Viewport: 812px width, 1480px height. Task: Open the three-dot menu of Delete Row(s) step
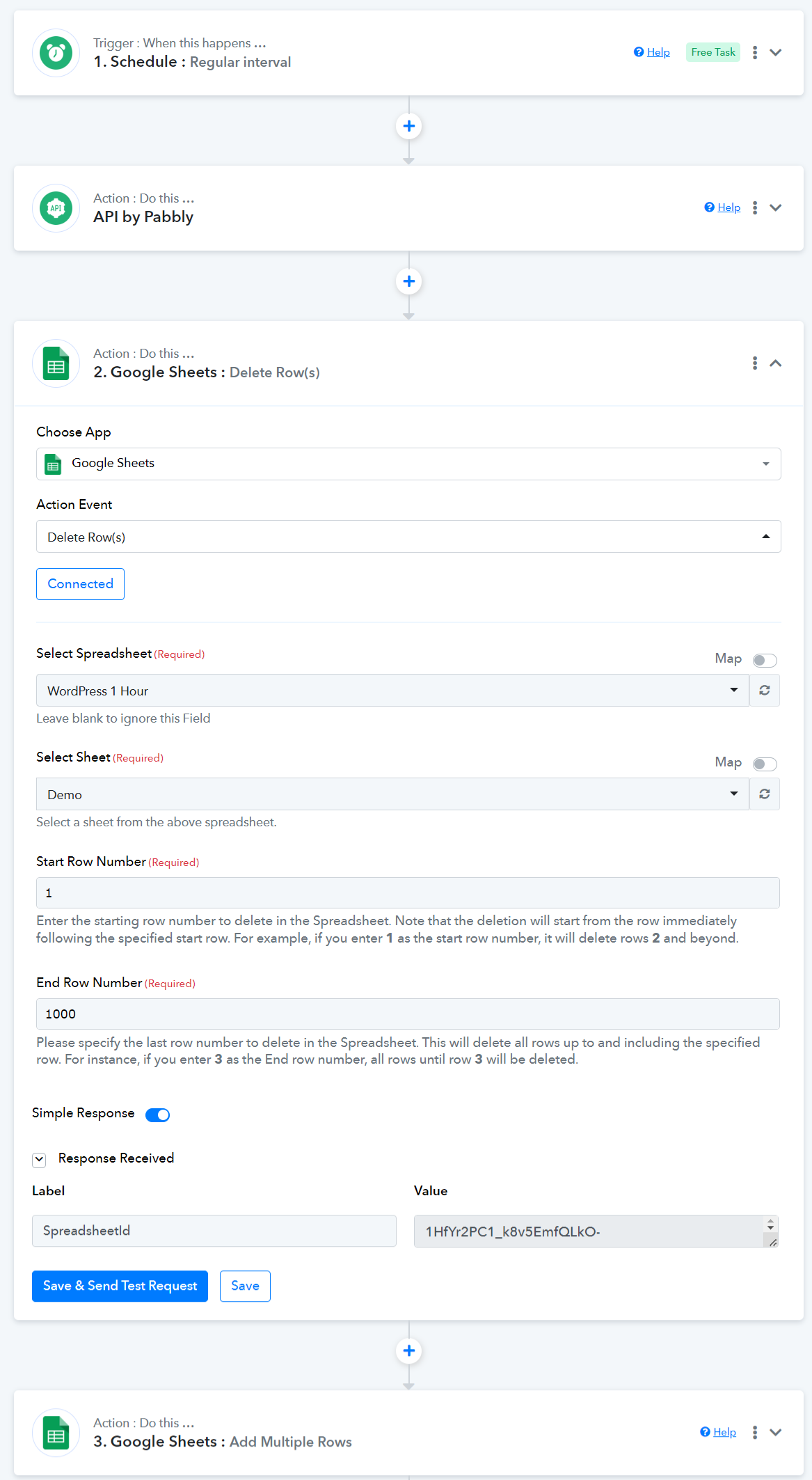[755, 363]
